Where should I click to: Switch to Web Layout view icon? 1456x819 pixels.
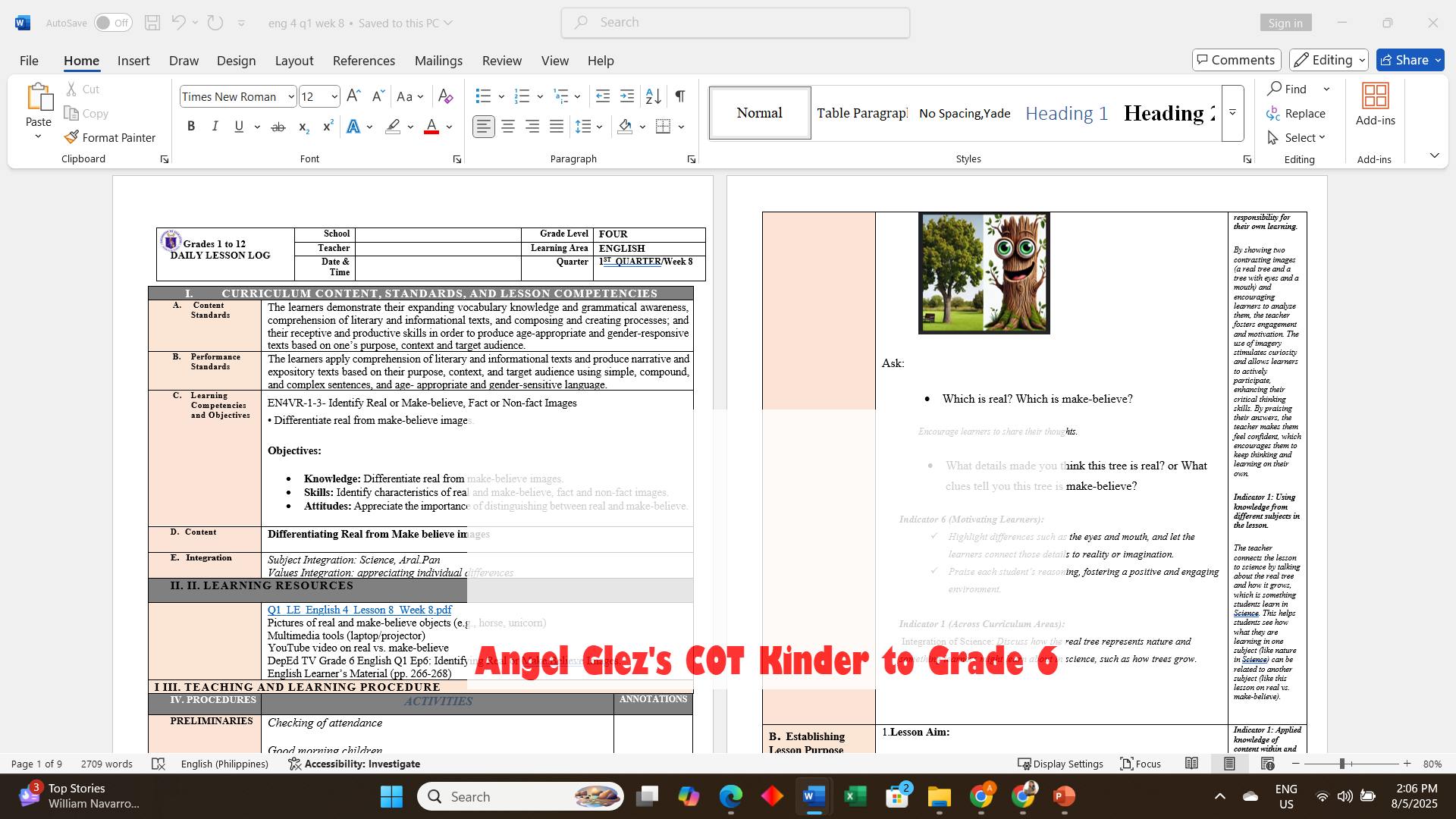coord(1267,764)
